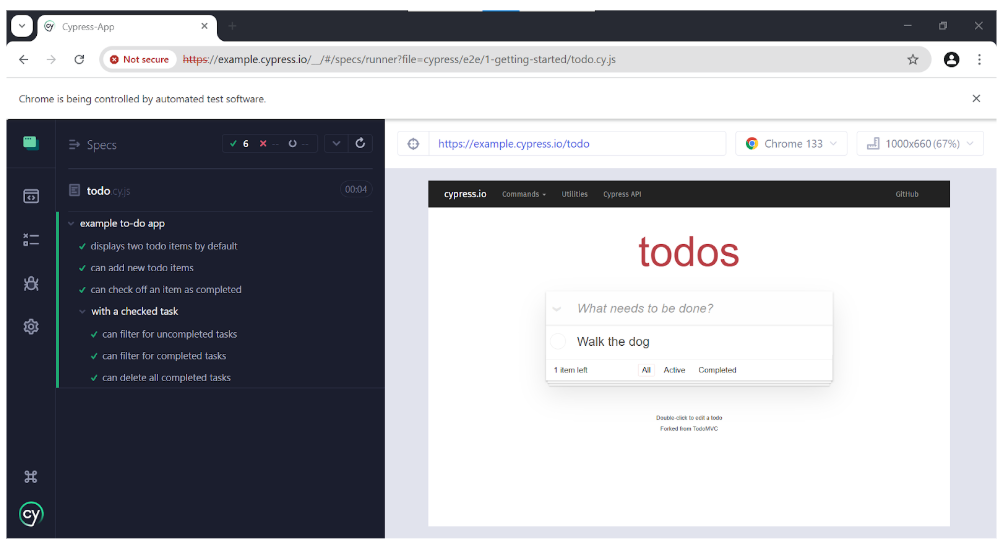Select the Active filter

click(674, 370)
